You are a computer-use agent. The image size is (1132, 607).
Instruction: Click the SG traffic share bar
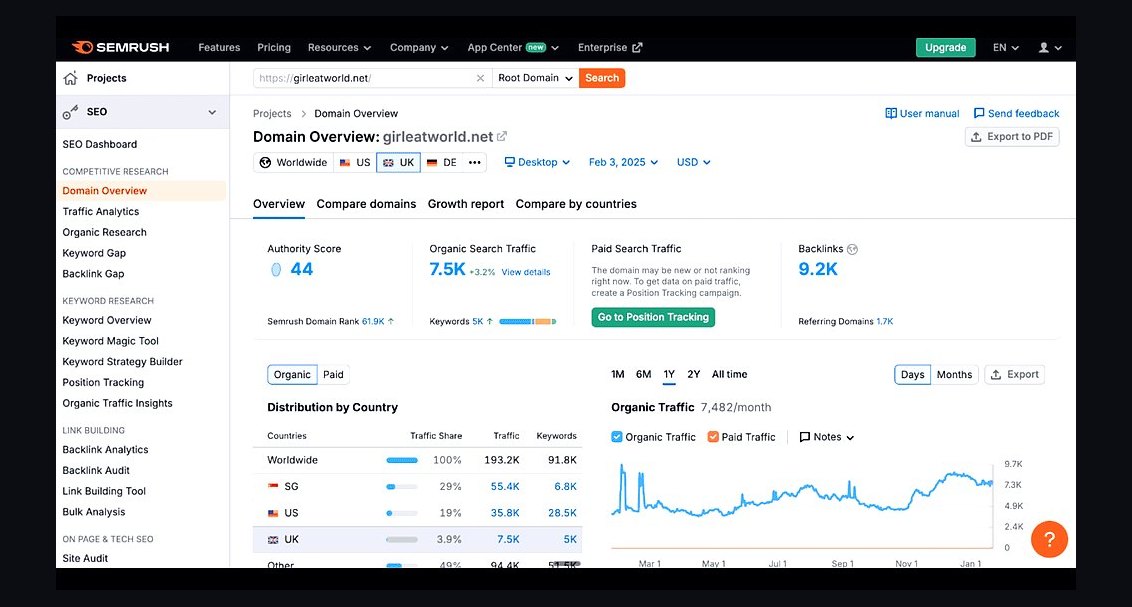[401, 486]
